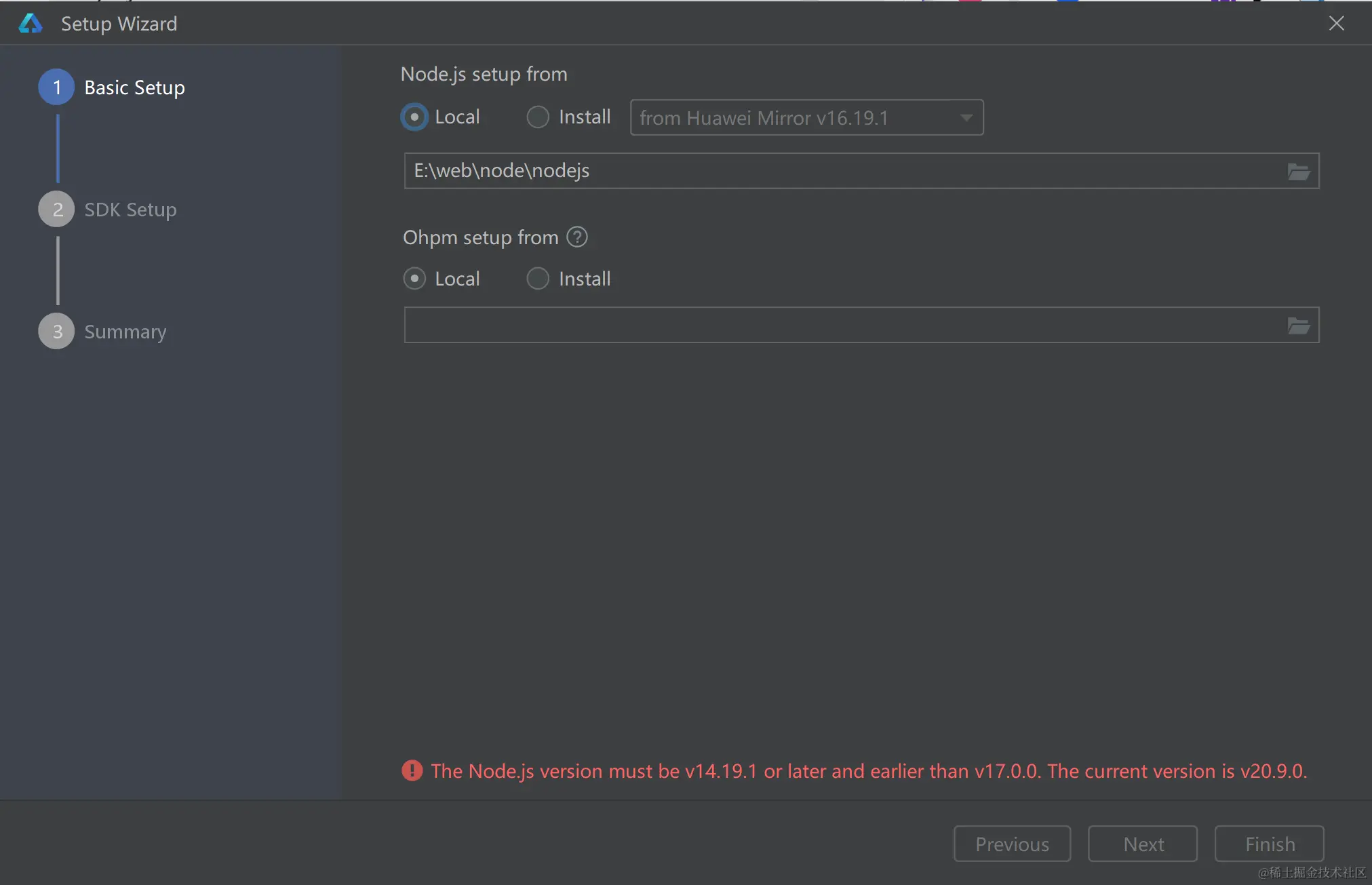Browse folder for Ohpm path
The height and width of the screenshot is (885, 1372).
coord(1298,326)
